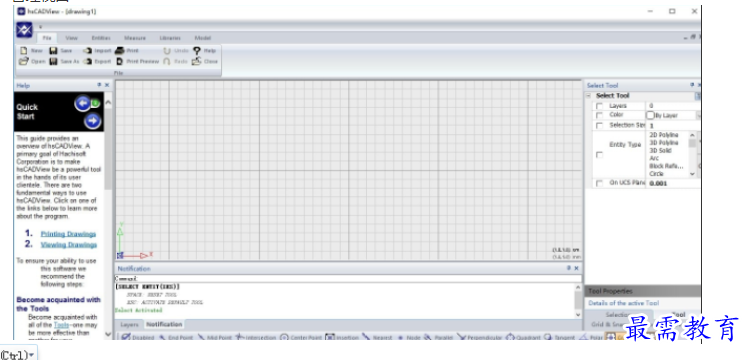
Task: Switch to the Layers bottom tab
Action: coord(129,325)
